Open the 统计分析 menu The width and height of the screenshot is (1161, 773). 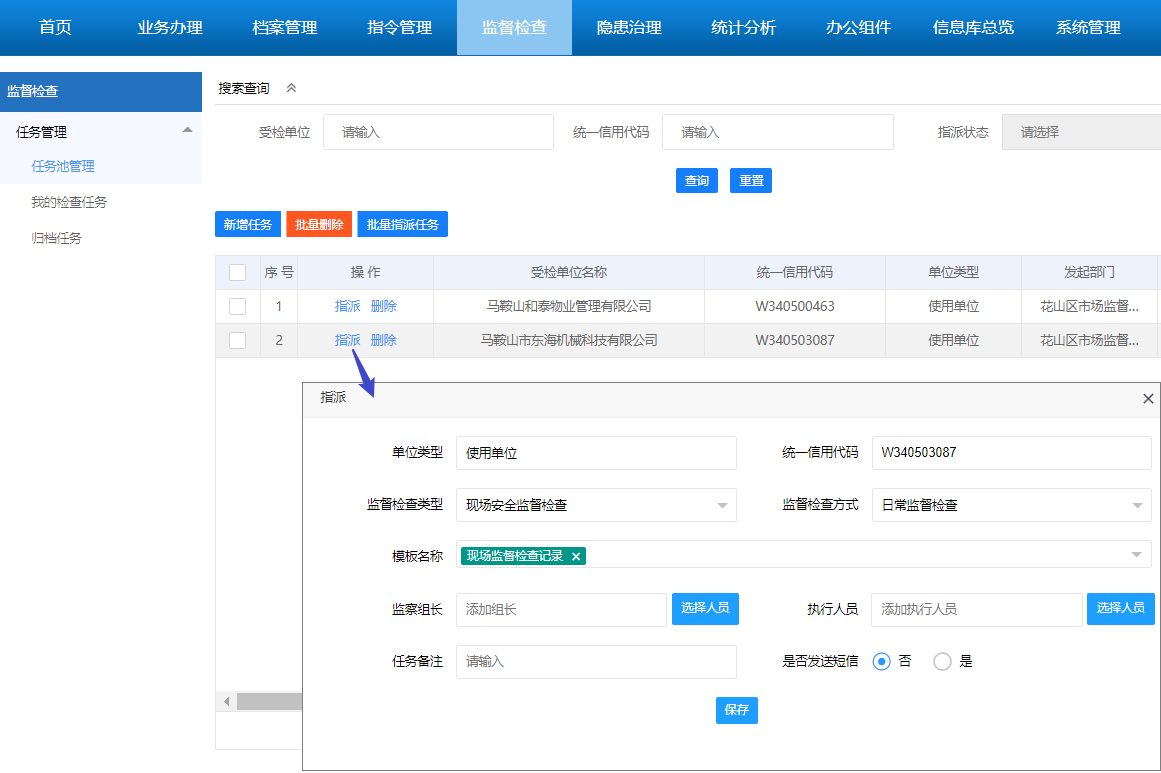(x=744, y=27)
